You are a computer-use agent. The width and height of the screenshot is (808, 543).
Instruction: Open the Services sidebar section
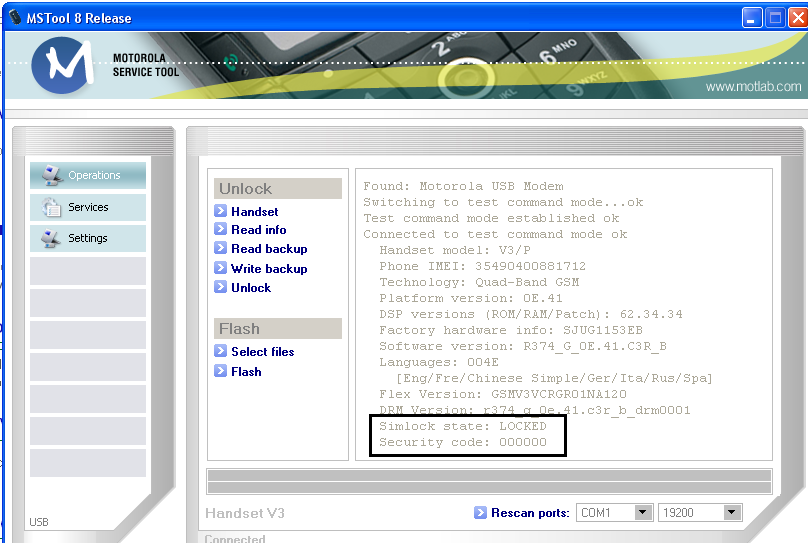88,207
